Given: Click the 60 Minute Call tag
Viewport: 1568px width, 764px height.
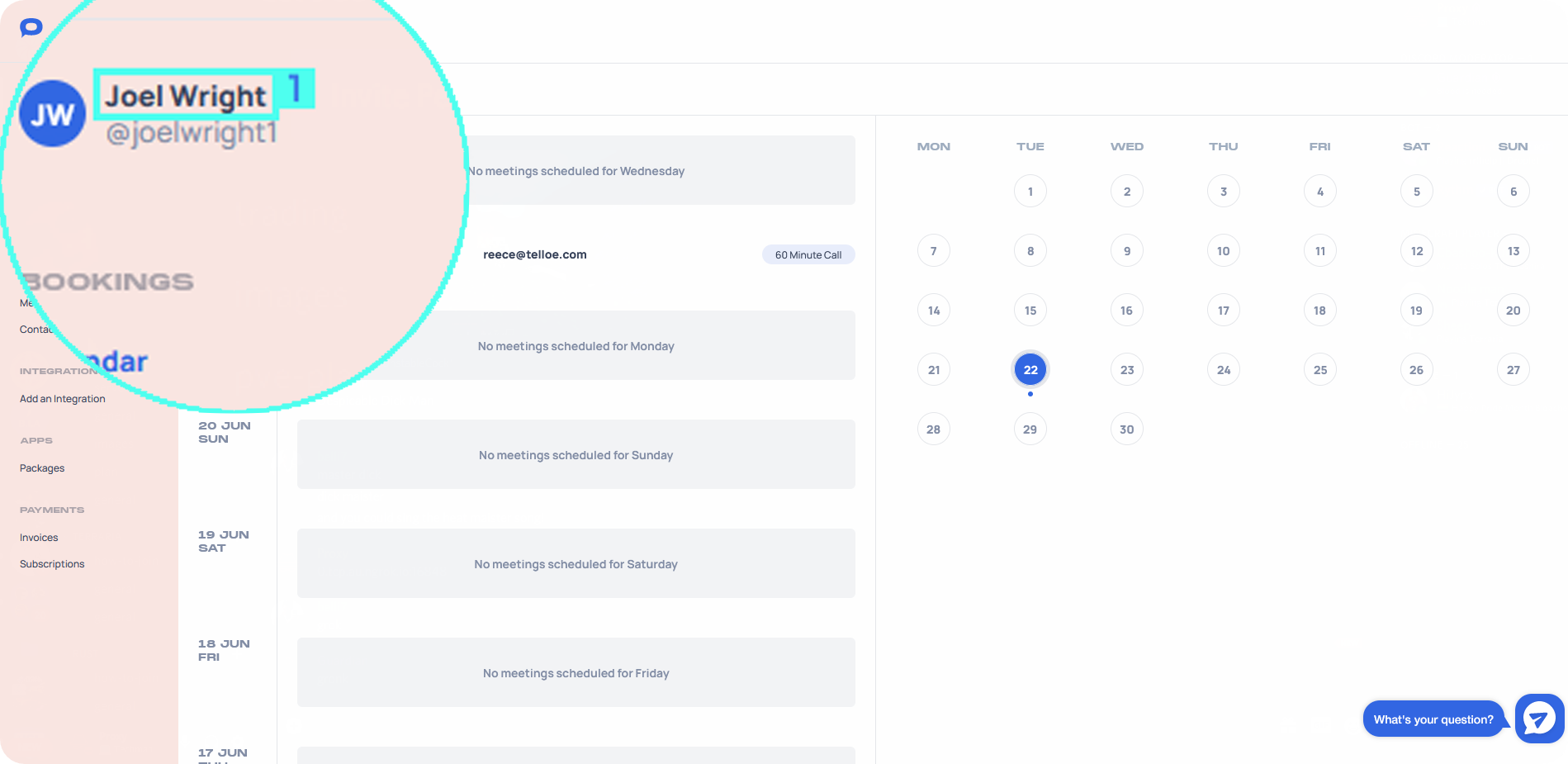Looking at the screenshot, I should tap(808, 254).
